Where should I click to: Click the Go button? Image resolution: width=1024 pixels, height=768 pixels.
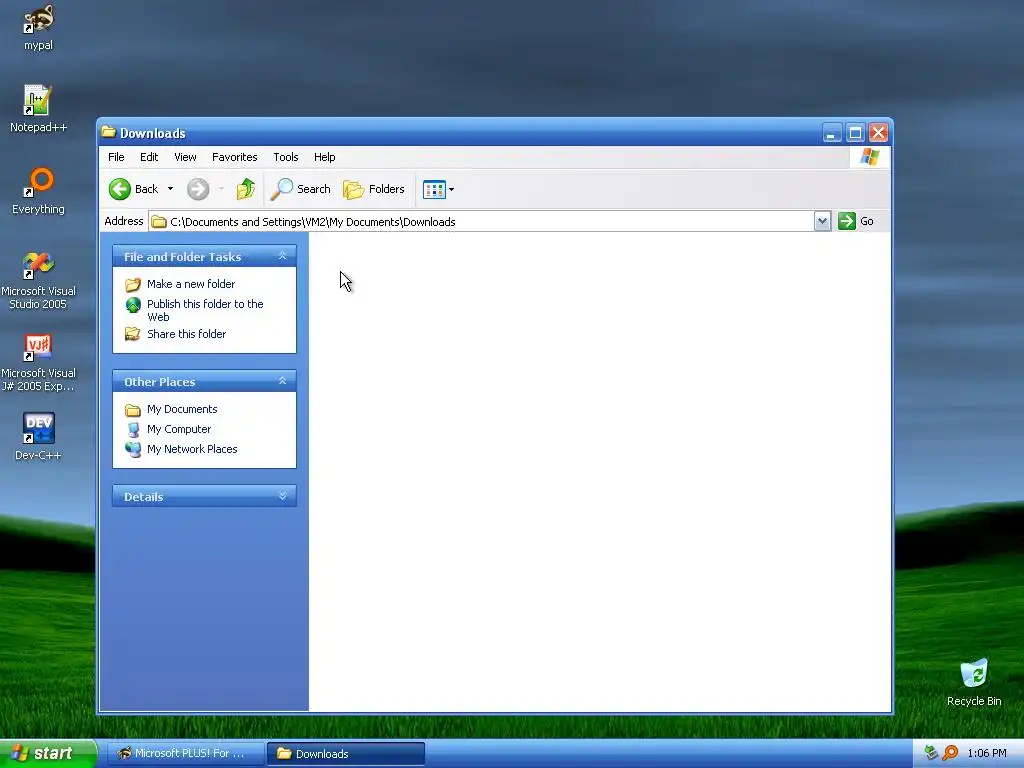point(856,221)
